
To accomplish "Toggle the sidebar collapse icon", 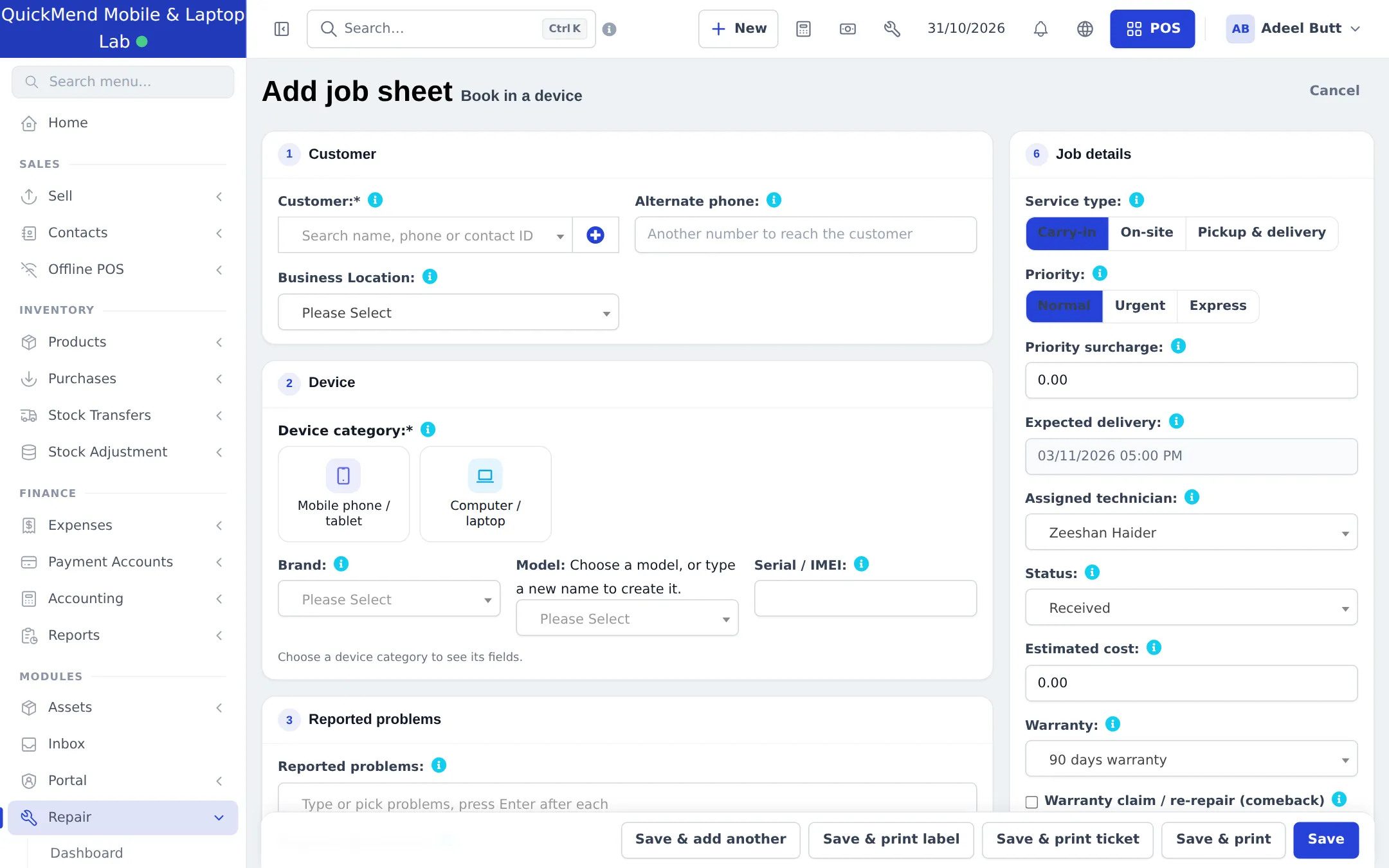I will 282,29.
